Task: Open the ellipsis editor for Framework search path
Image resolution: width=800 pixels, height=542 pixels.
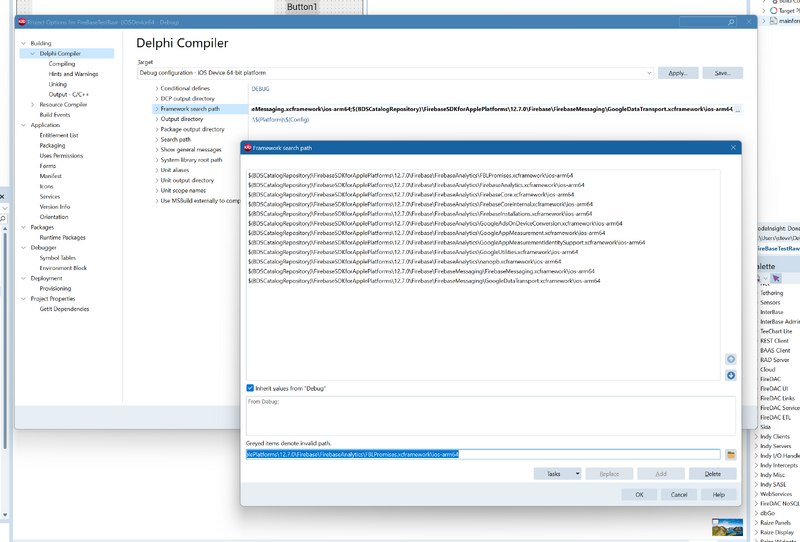Action: 737,109
